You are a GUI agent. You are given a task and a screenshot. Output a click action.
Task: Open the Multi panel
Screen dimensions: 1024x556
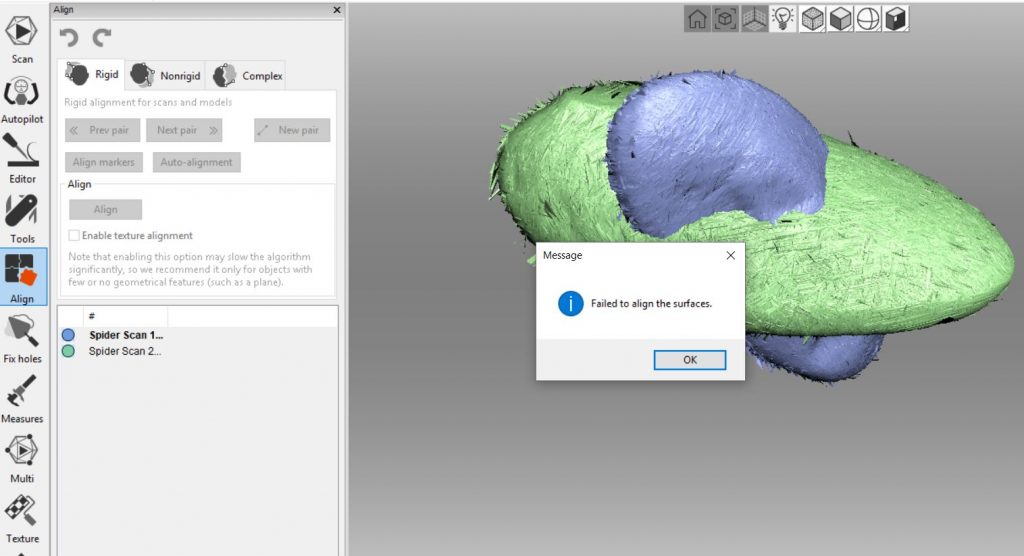click(22, 459)
